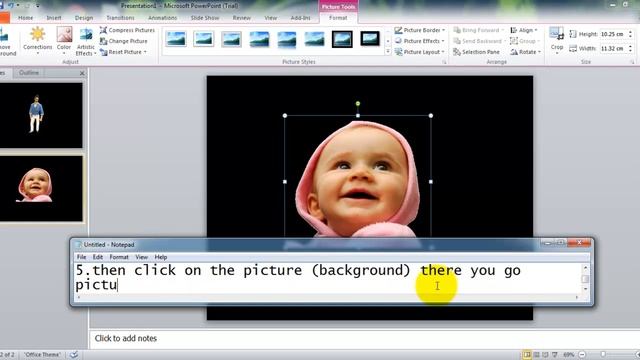Click the baby picture on the slide
640x360 pixels.
tap(358, 179)
